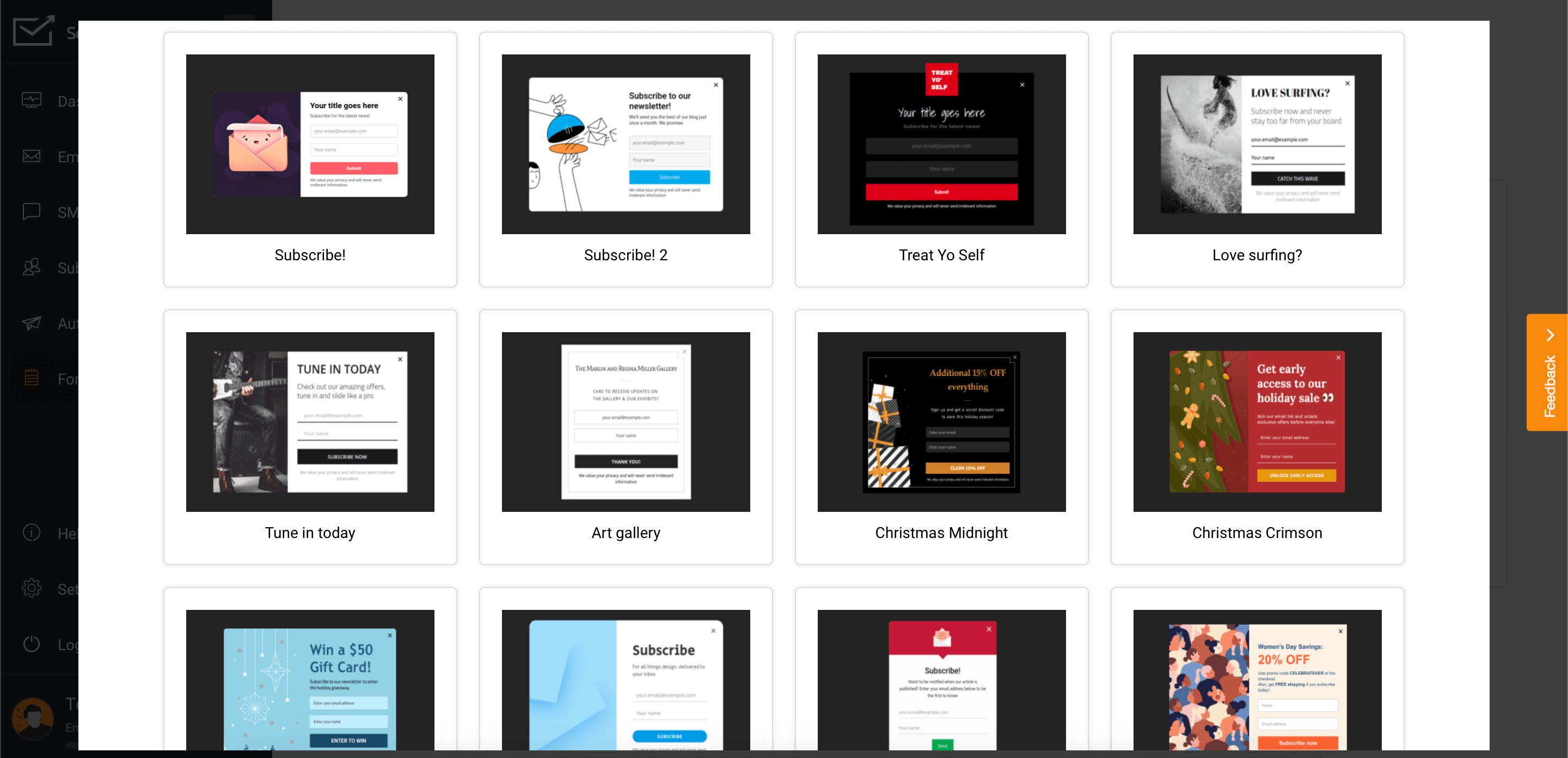Select the Art gallery template
This screenshot has height=758, width=1568.
626,437
